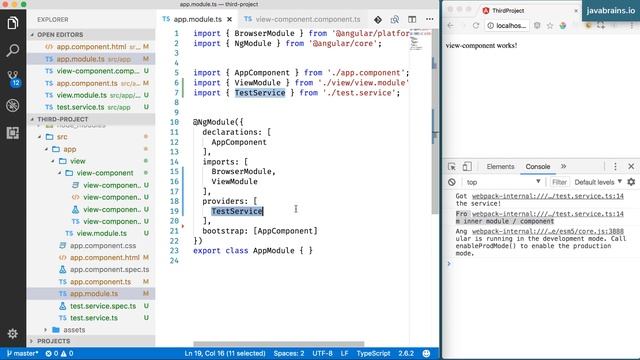Close the app.module.ts editor tab
The width and height of the screenshot is (640, 360).
(229, 19)
